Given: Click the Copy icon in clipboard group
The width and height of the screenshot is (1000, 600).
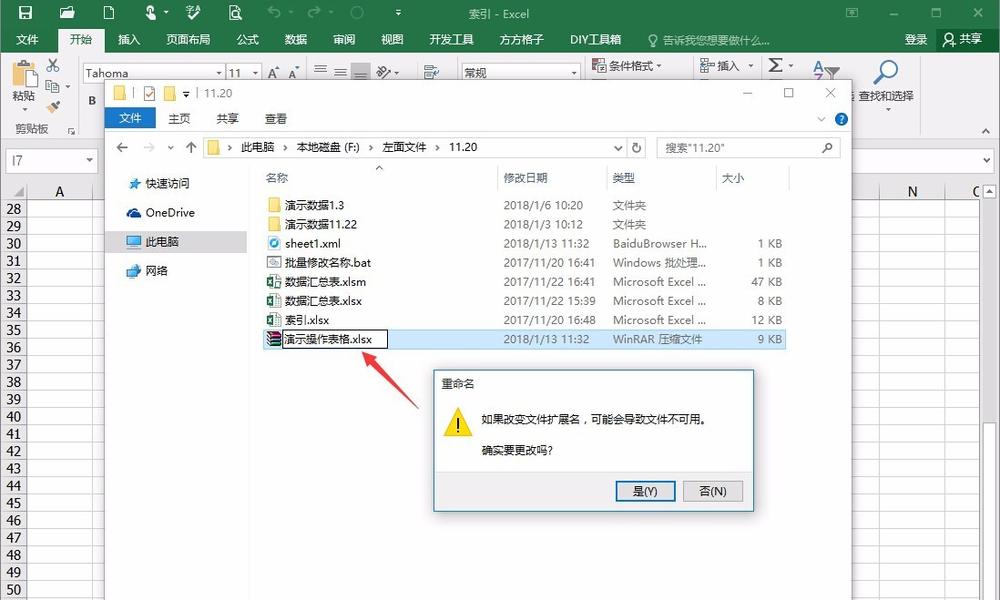Looking at the screenshot, I should [x=52, y=85].
